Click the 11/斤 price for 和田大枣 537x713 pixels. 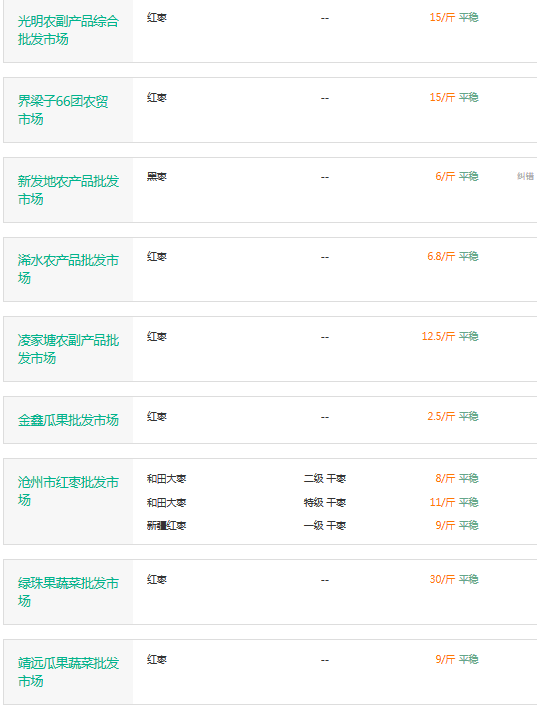[442, 502]
